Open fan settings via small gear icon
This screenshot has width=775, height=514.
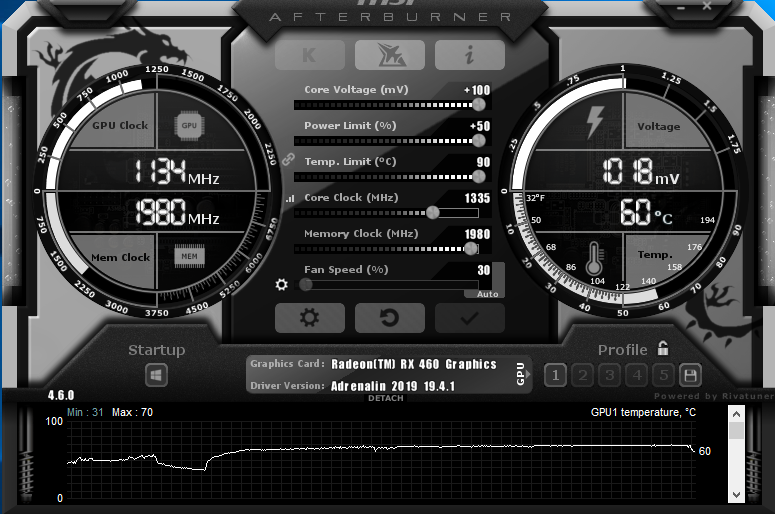pos(281,284)
